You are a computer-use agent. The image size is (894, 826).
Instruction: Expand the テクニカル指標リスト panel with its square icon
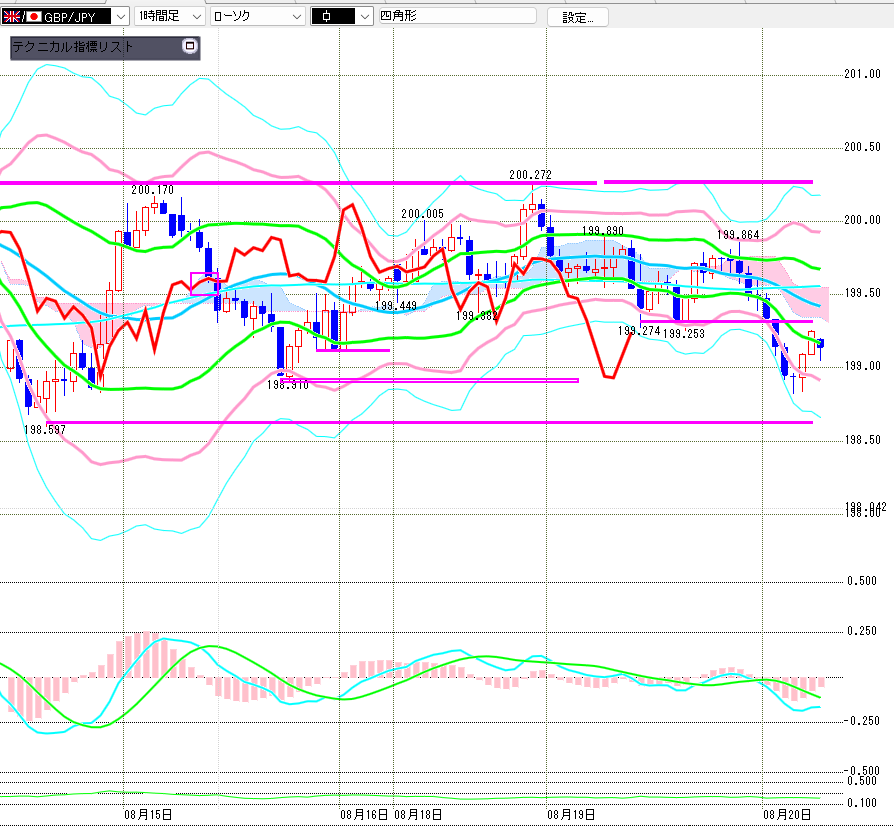point(190,46)
